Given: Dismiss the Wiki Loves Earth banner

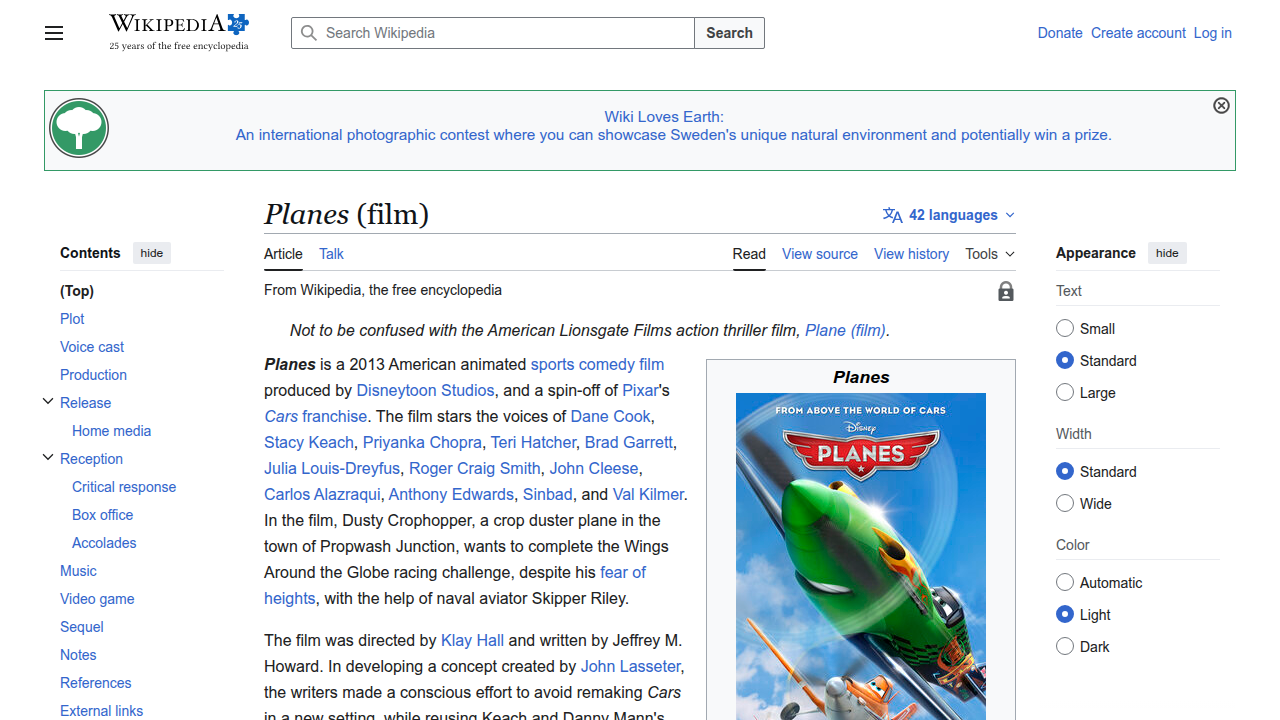Looking at the screenshot, I should 1221,105.
